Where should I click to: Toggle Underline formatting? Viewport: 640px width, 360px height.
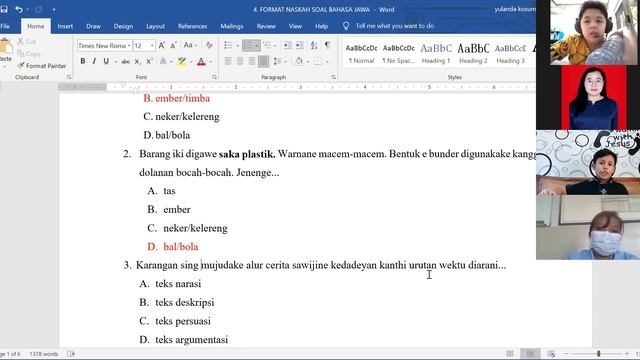(106, 61)
